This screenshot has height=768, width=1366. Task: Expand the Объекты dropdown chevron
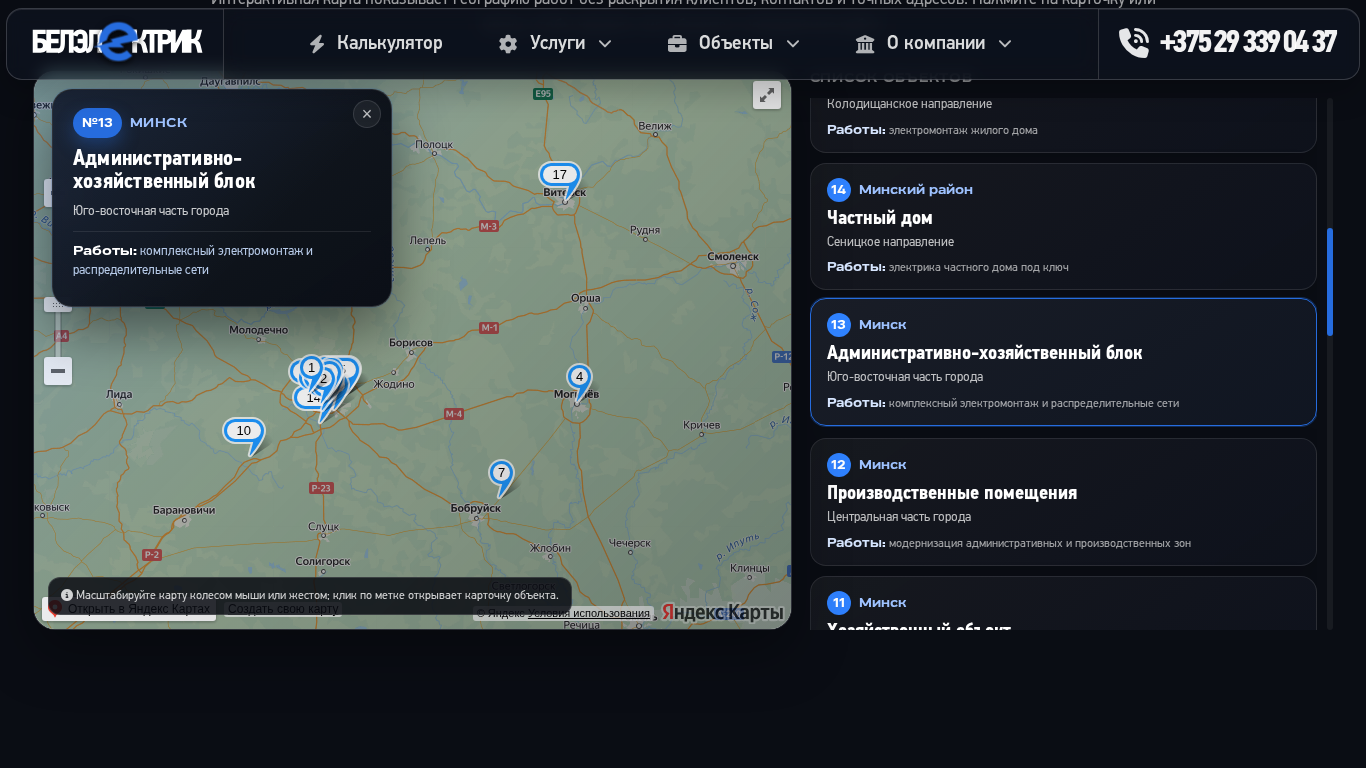(793, 44)
